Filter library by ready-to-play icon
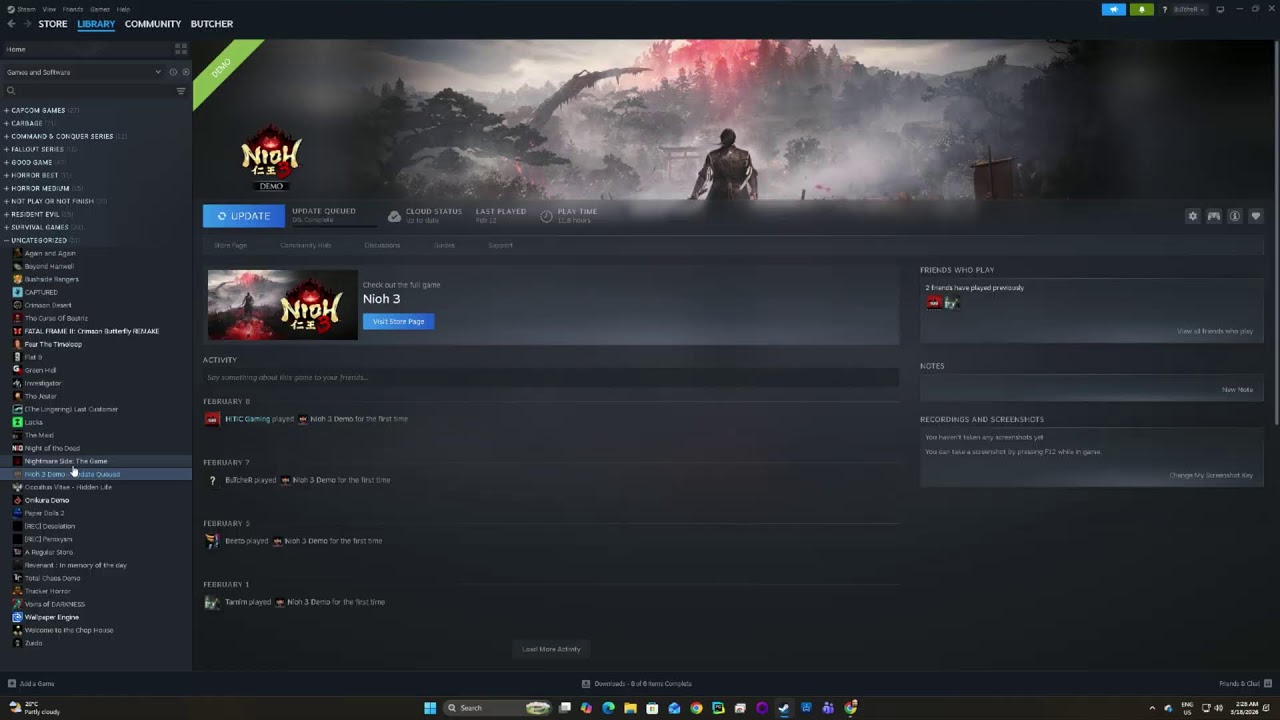The width and height of the screenshot is (1280, 720). 185,72
